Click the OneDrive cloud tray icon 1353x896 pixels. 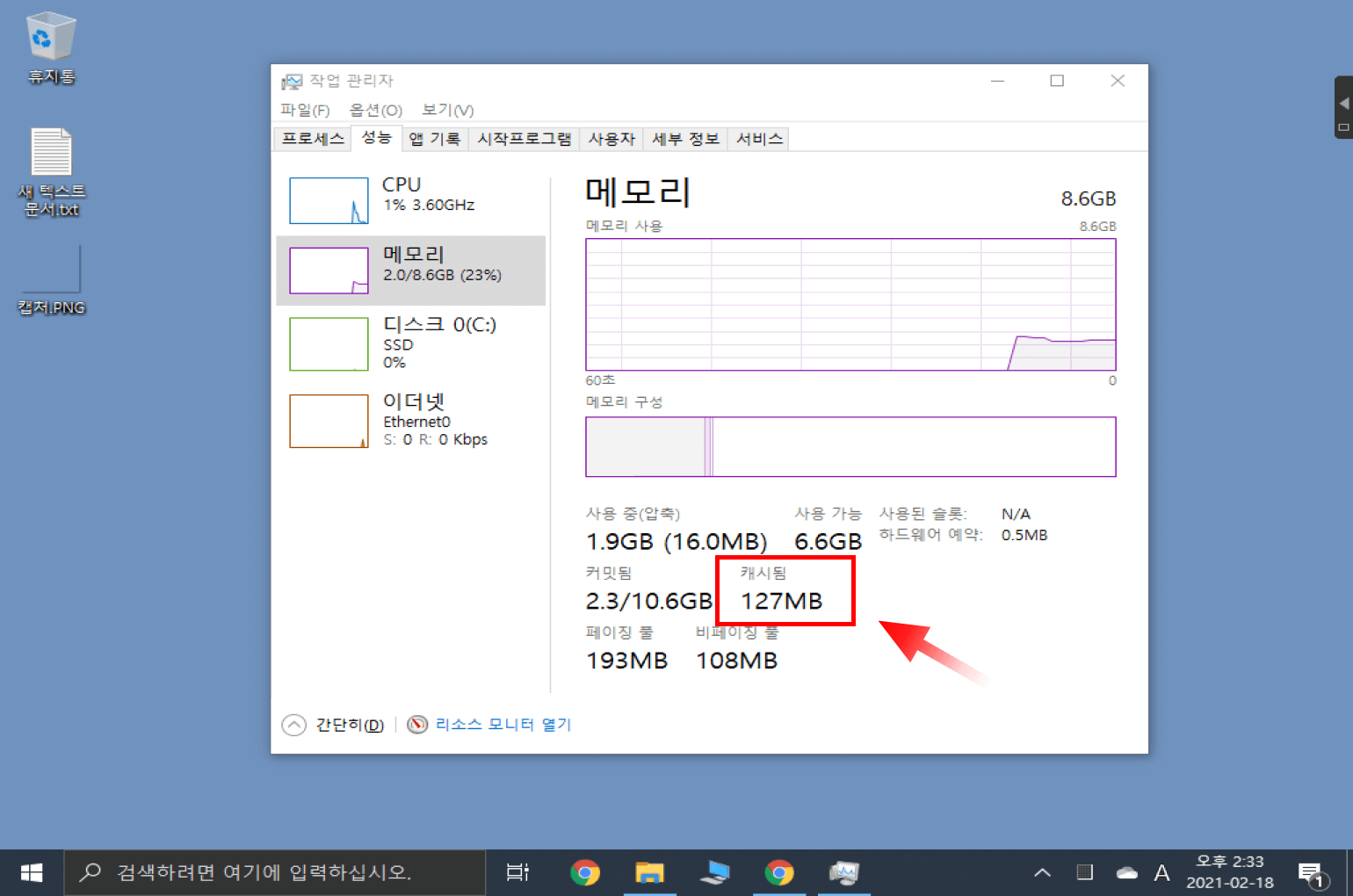[1126, 872]
